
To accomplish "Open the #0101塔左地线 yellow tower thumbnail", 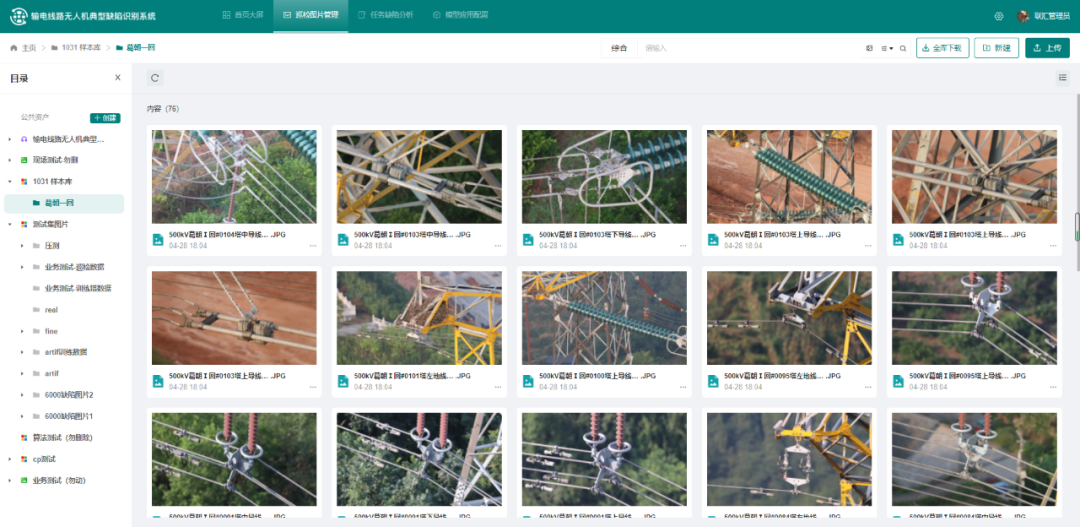I will click(x=419, y=318).
